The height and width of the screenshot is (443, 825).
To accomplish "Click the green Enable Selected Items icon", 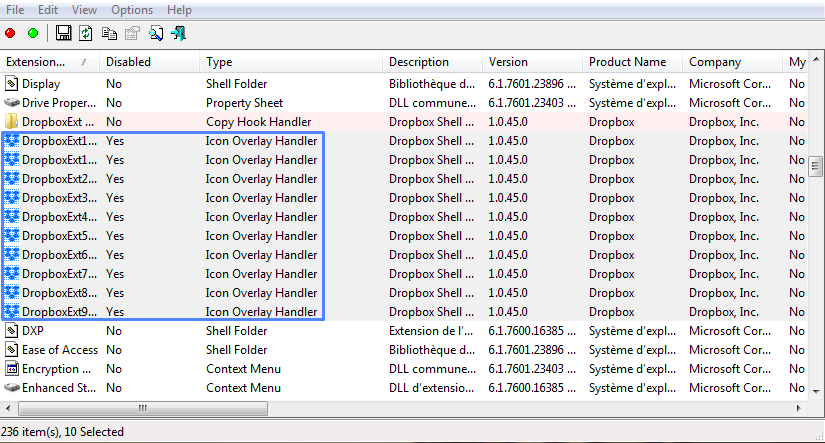I will pos(33,33).
